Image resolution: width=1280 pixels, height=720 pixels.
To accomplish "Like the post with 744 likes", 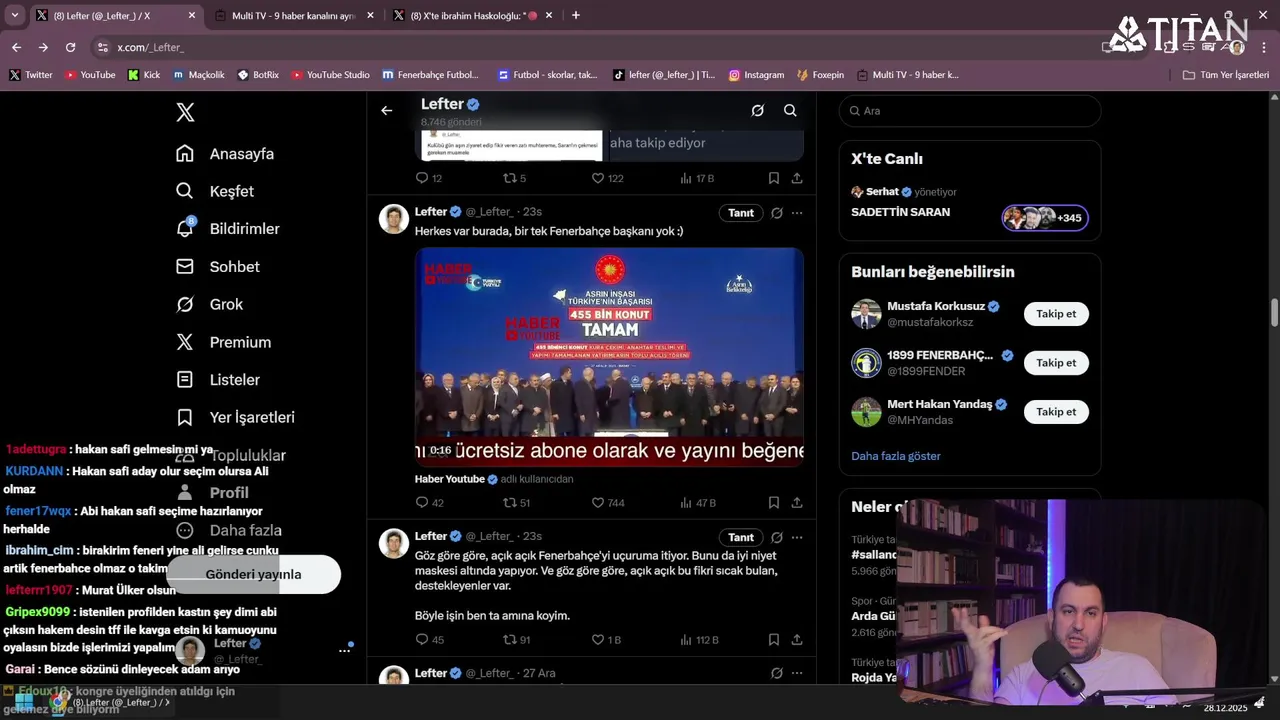I will pyautogui.click(x=608, y=503).
